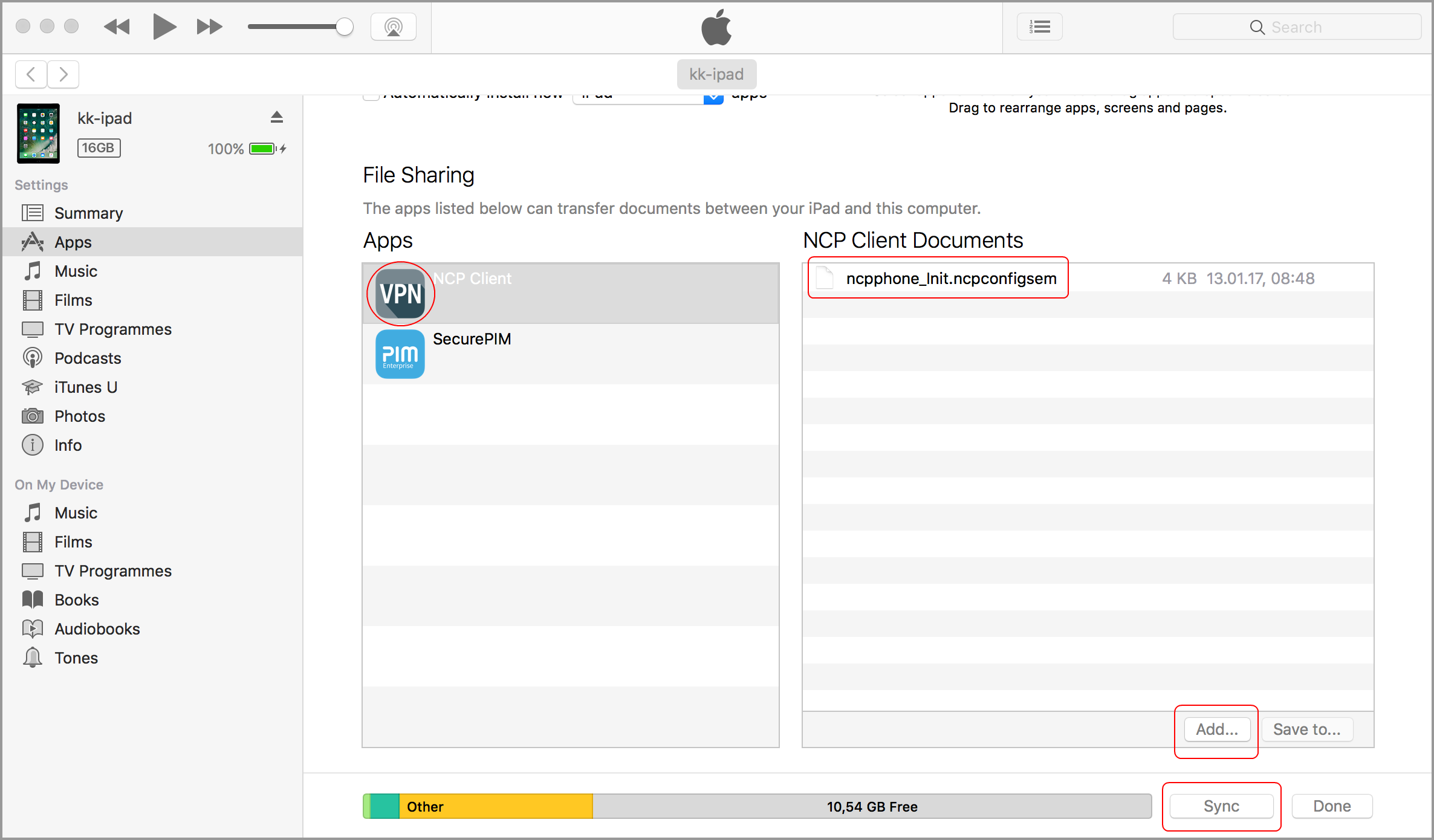Click the Music icon under On My Device
The image size is (1434, 840).
[x=33, y=512]
